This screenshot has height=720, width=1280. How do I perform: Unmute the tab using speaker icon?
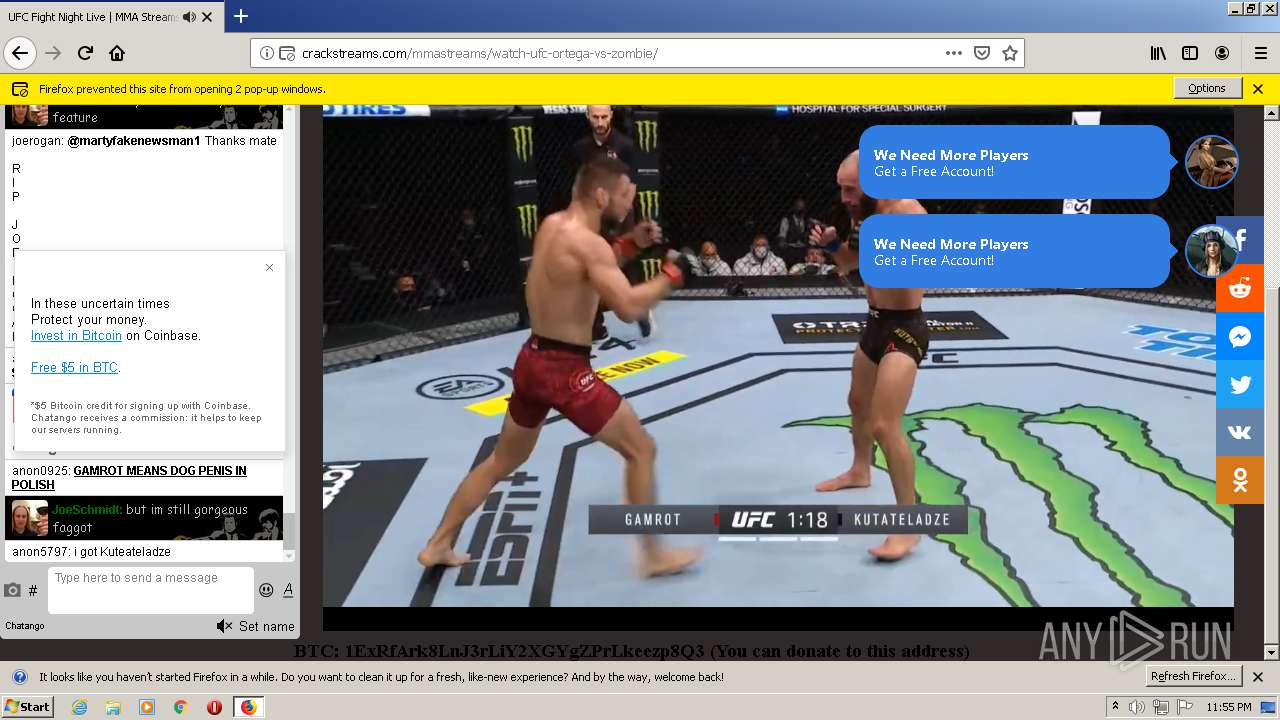pyautogui.click(x=189, y=17)
